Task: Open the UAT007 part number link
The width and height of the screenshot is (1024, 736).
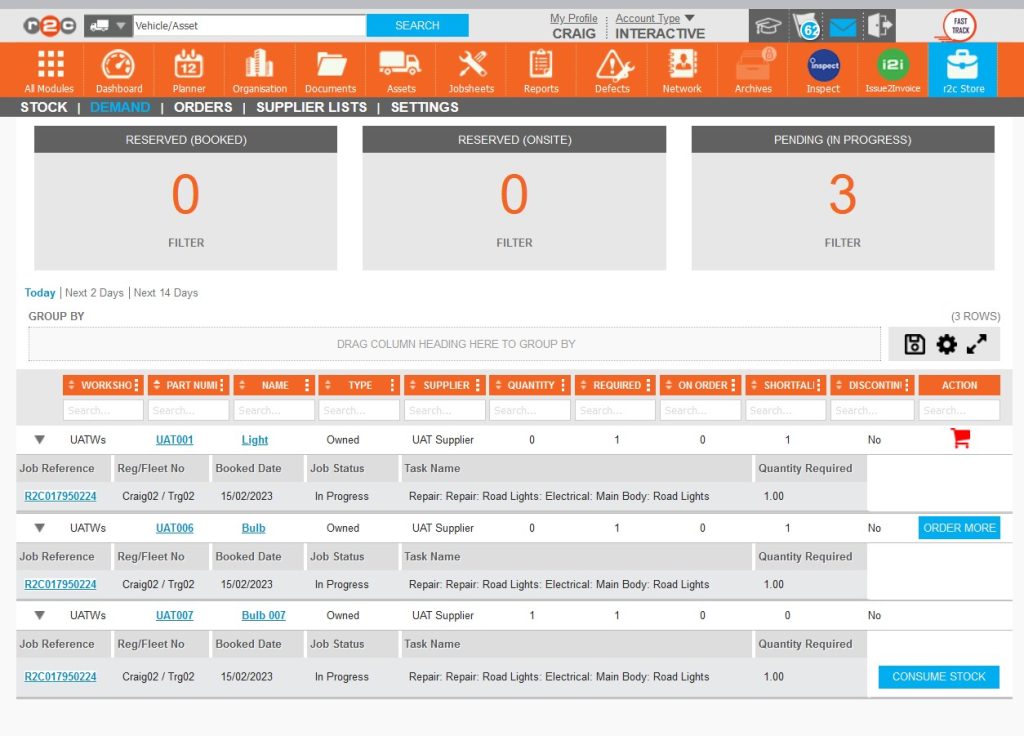Action: [174, 616]
